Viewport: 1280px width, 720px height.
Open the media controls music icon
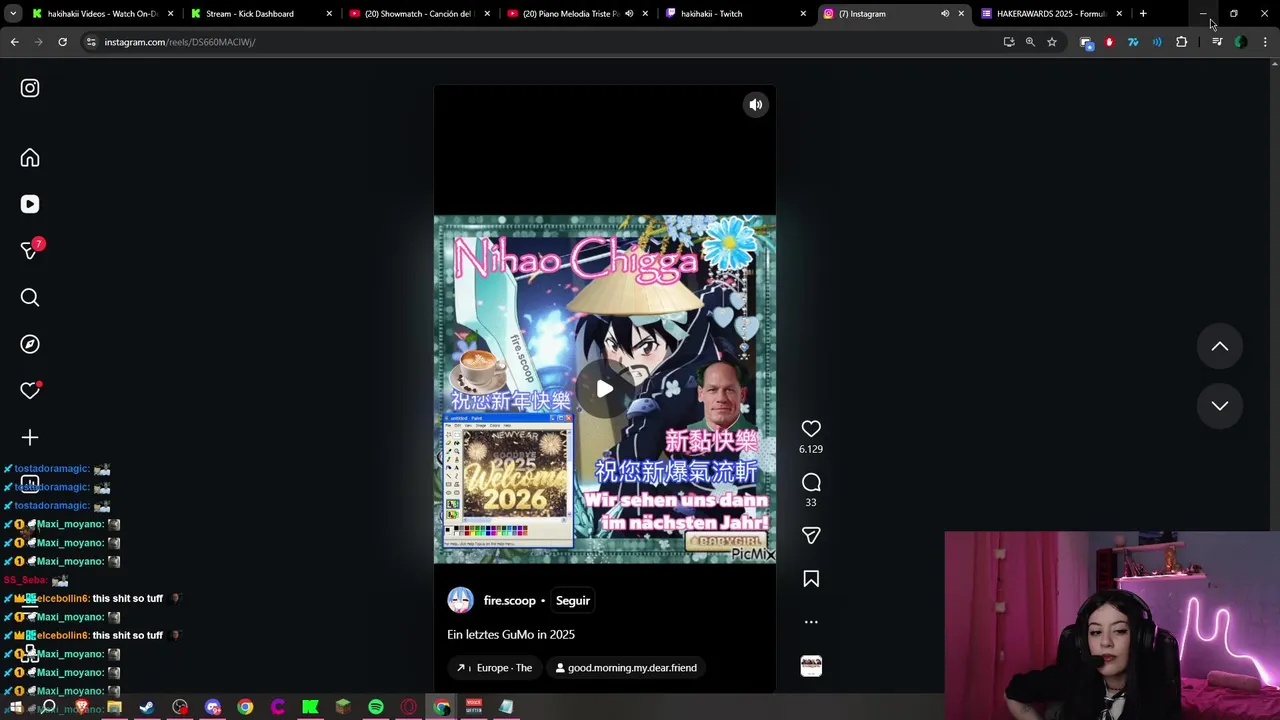click(1216, 42)
